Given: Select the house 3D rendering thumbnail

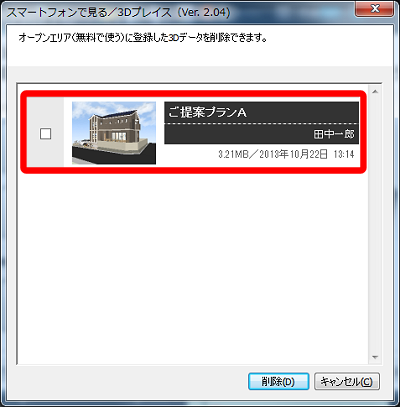Looking at the screenshot, I should coord(114,133).
